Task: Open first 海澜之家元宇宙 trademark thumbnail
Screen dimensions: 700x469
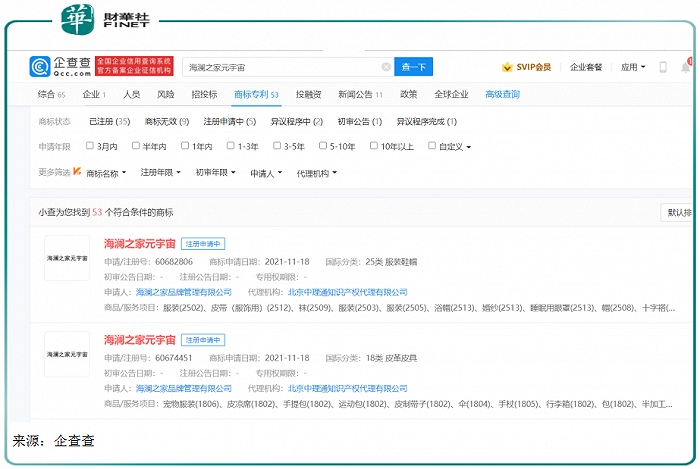Action: click(68, 260)
